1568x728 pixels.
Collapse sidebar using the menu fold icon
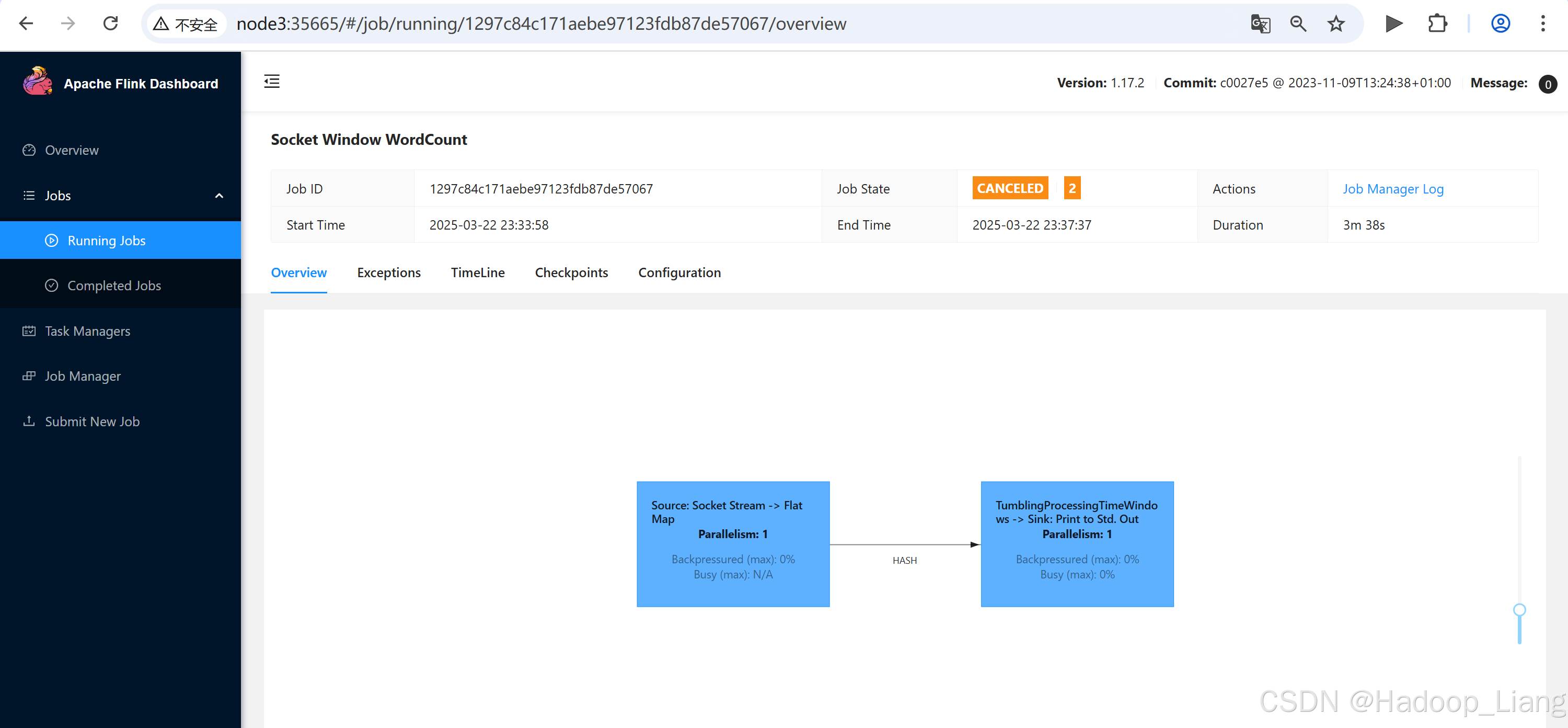pos(271,82)
